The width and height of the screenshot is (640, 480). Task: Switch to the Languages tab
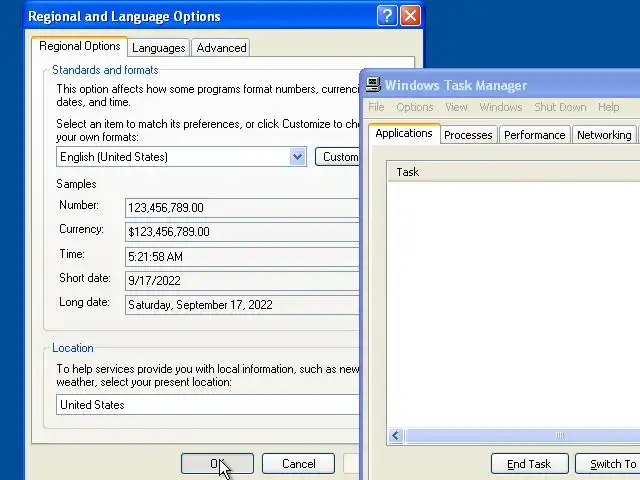point(158,48)
